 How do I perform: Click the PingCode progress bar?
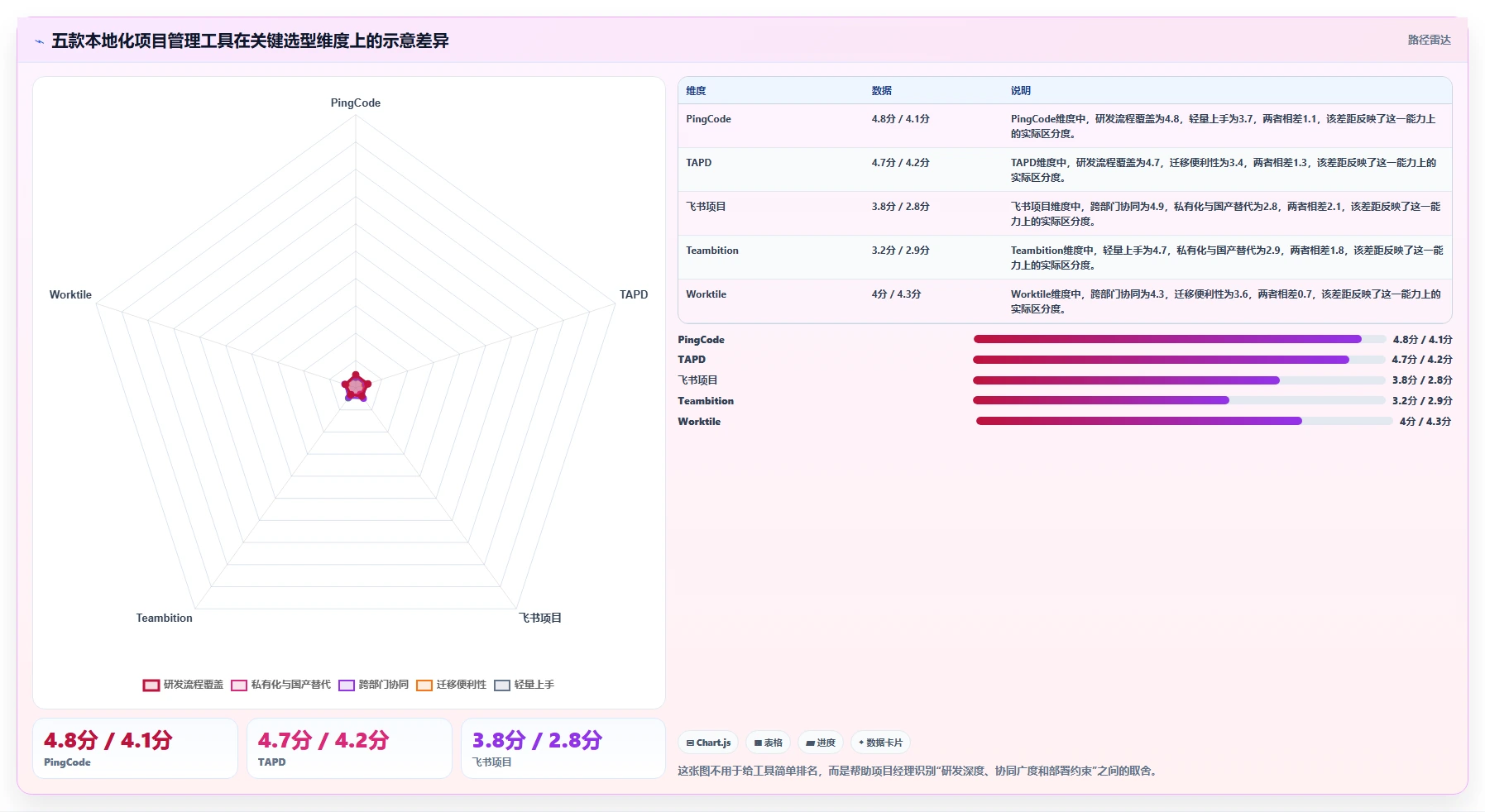point(1179,339)
